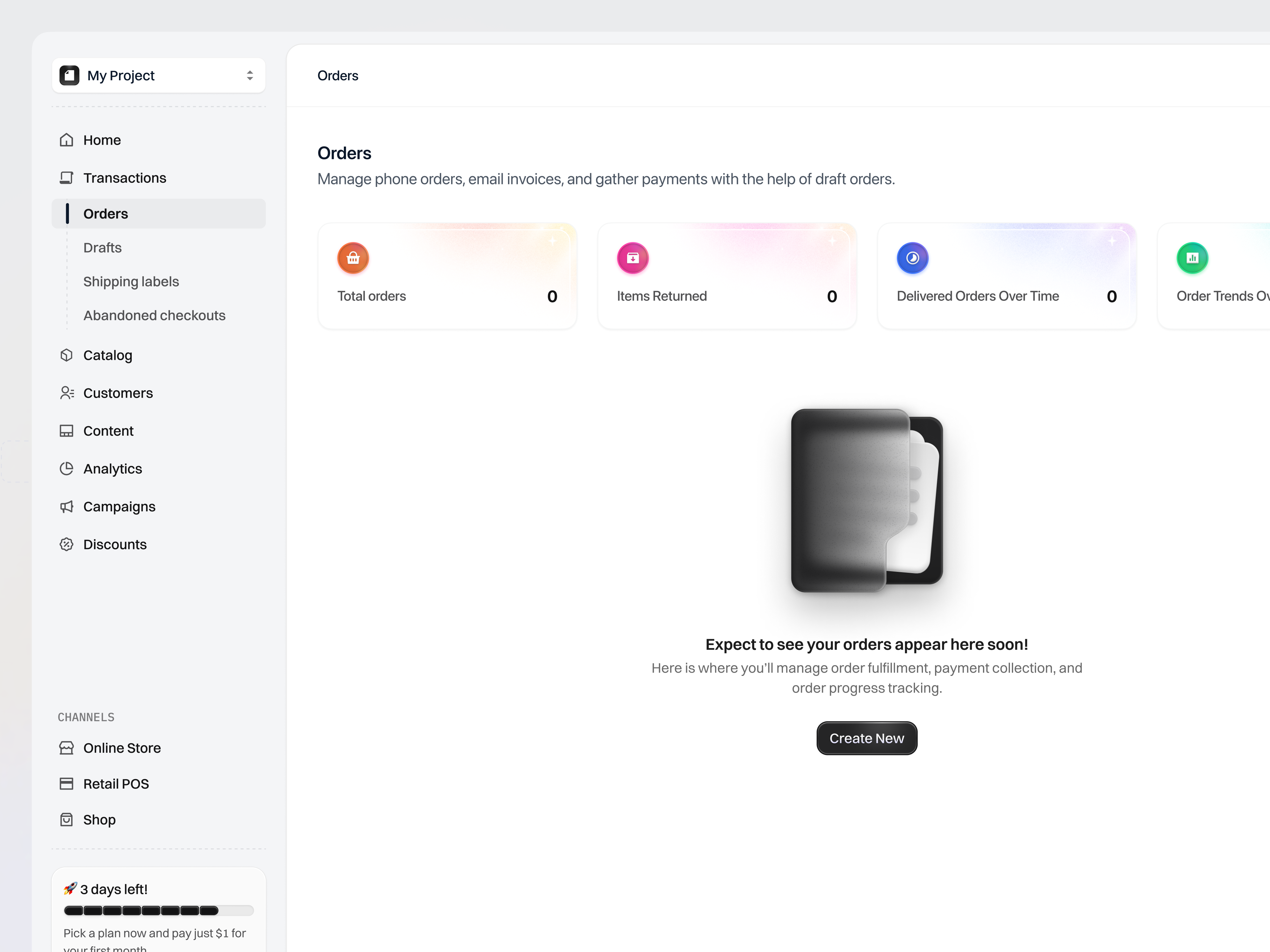Click the Transactions icon
The image size is (1270, 952).
pyautogui.click(x=67, y=178)
